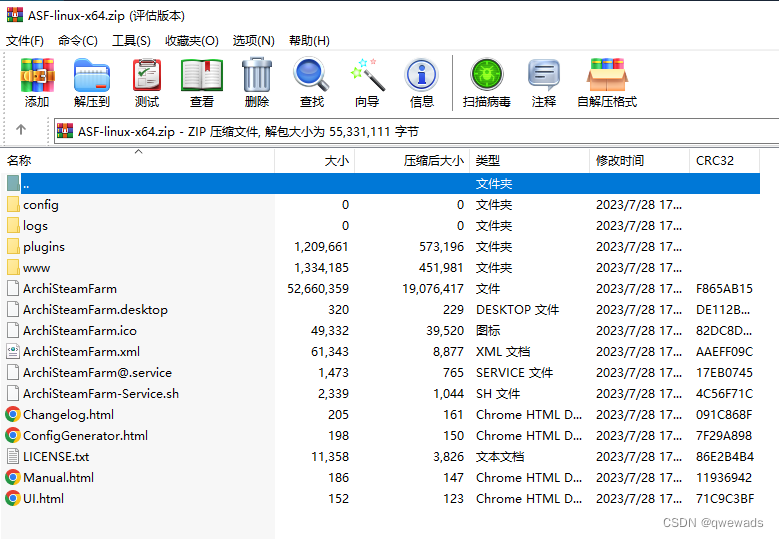Click the Manual.html Chrome icon
Screen dimensions: 779x539
click(13, 477)
